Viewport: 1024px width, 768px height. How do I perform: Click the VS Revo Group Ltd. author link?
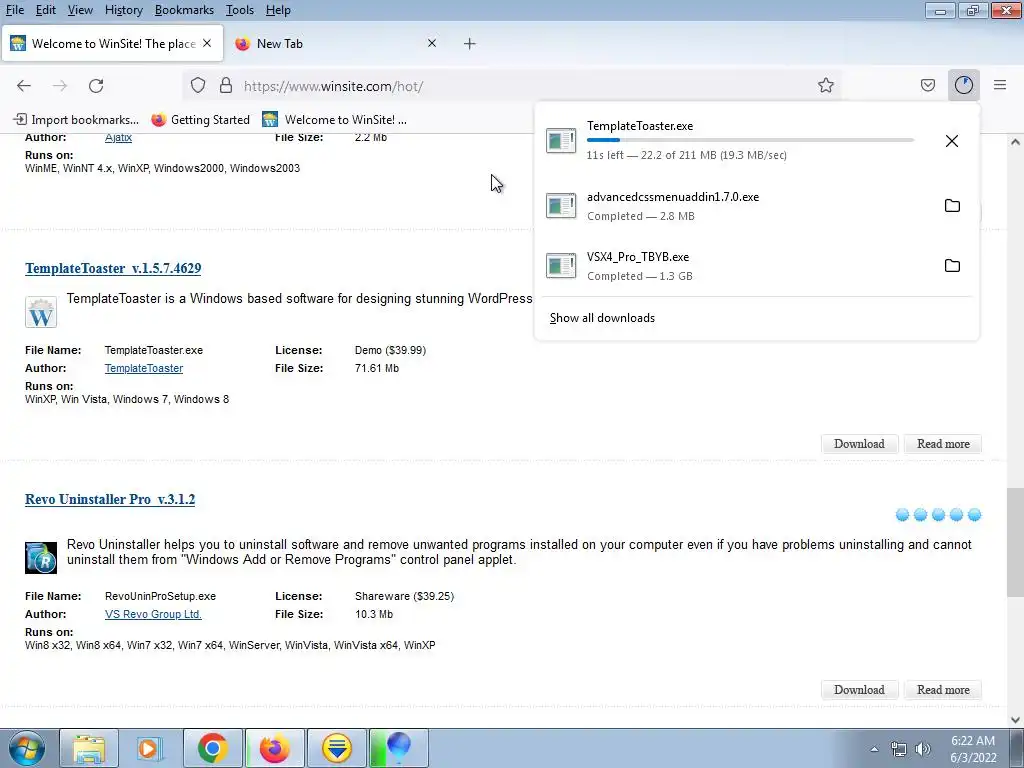point(153,615)
